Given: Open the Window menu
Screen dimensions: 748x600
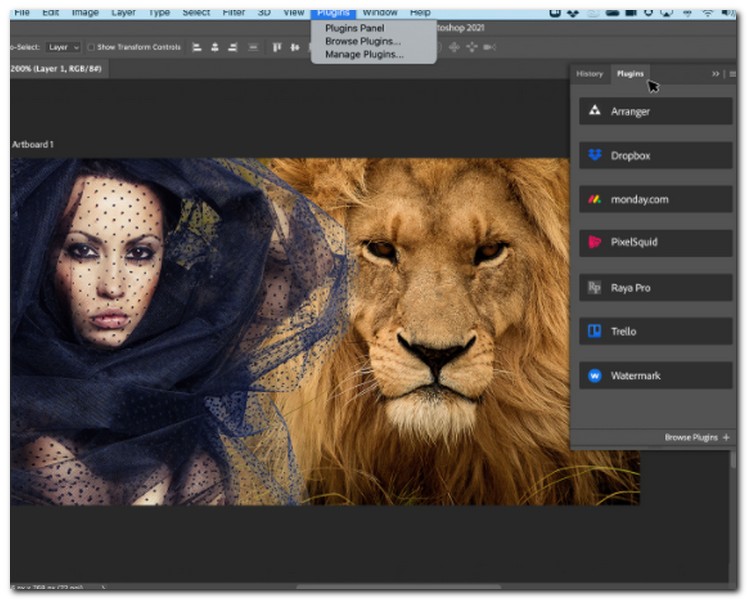Looking at the screenshot, I should pos(379,12).
